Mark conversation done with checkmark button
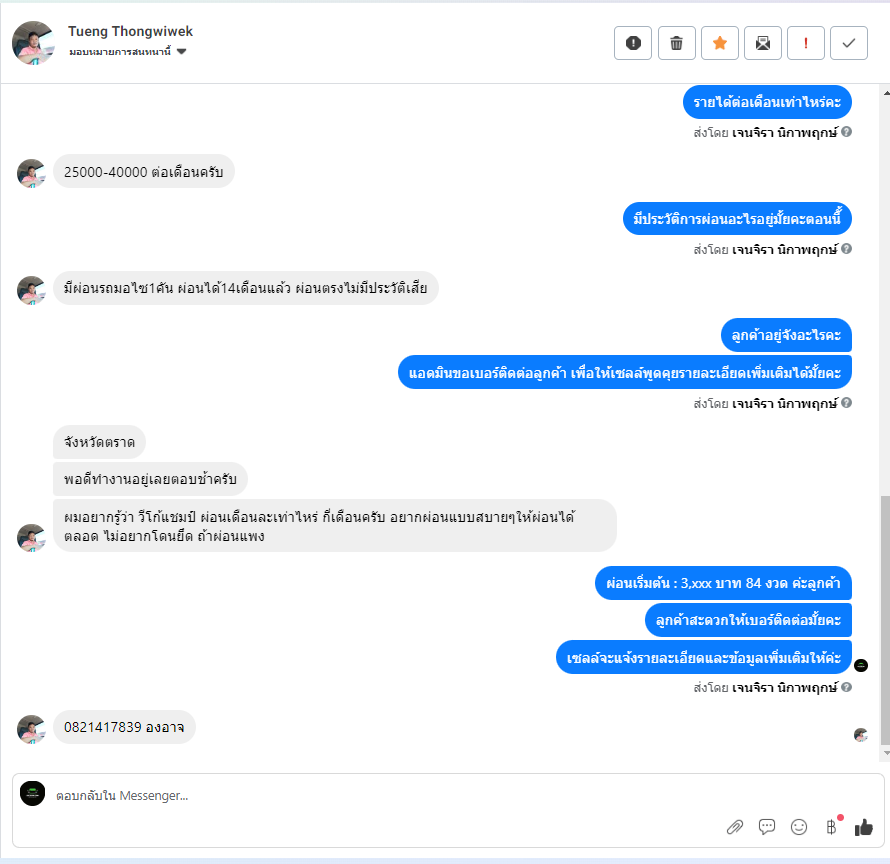The image size is (890, 864). tap(849, 43)
